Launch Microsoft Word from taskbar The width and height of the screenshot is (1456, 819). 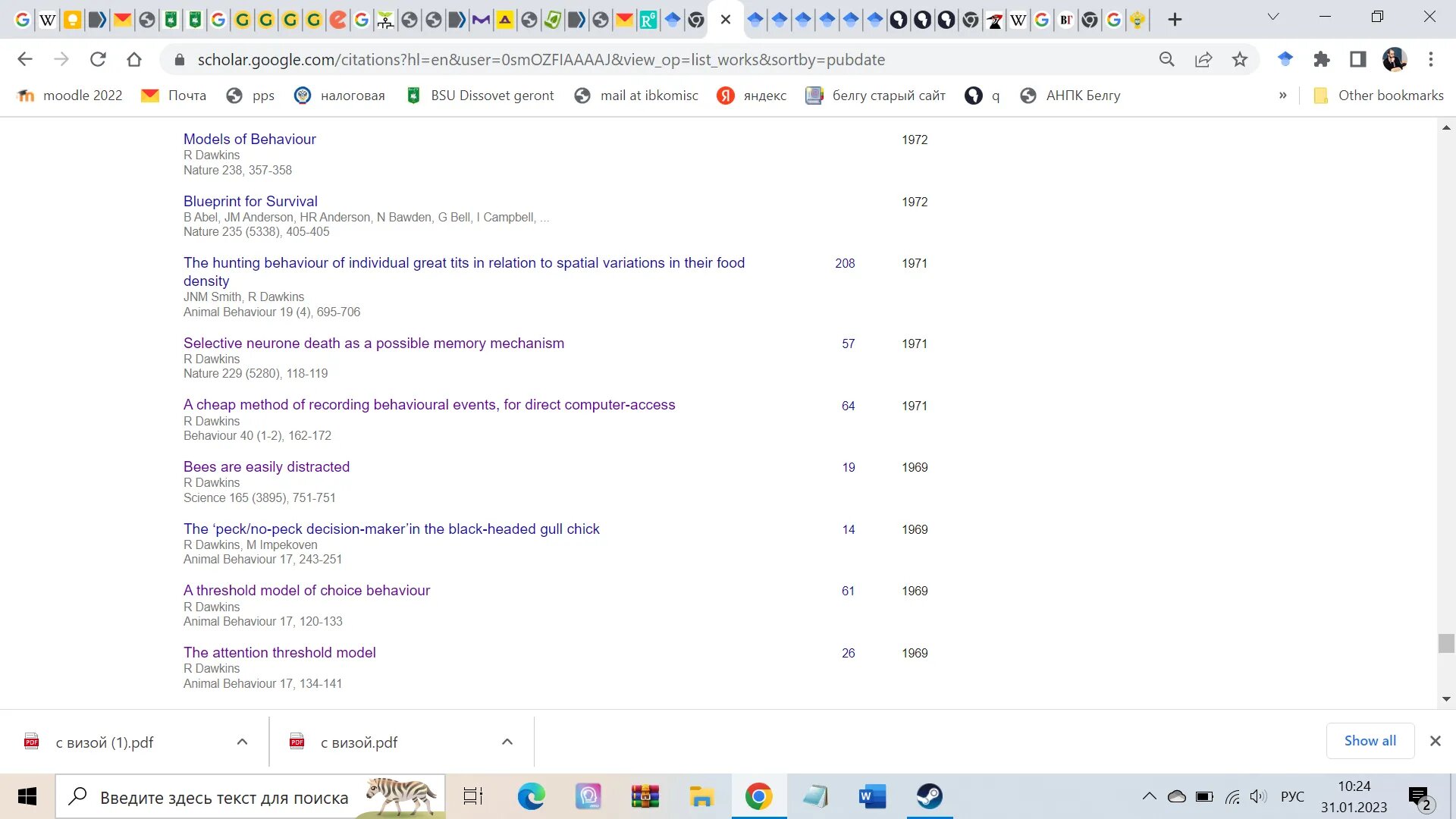[x=872, y=796]
